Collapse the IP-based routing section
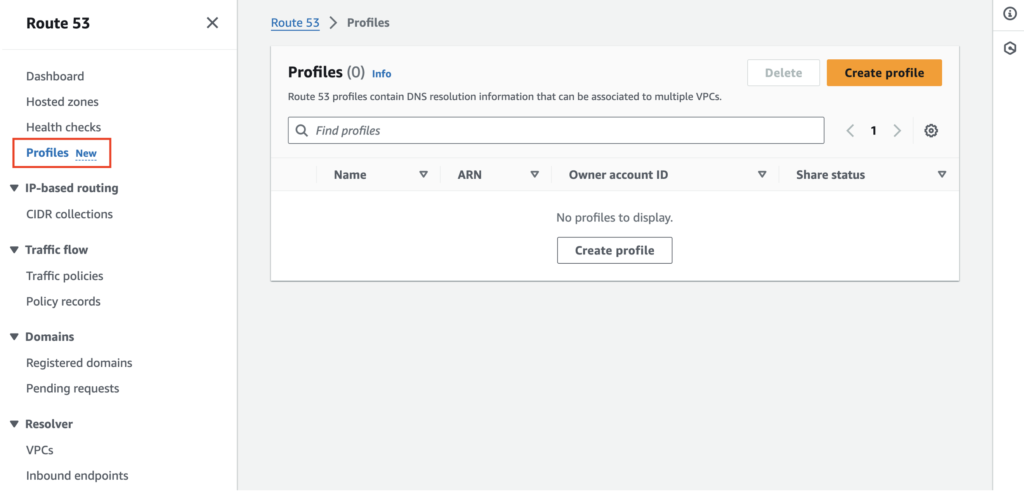The image size is (1024, 491). click(14, 188)
